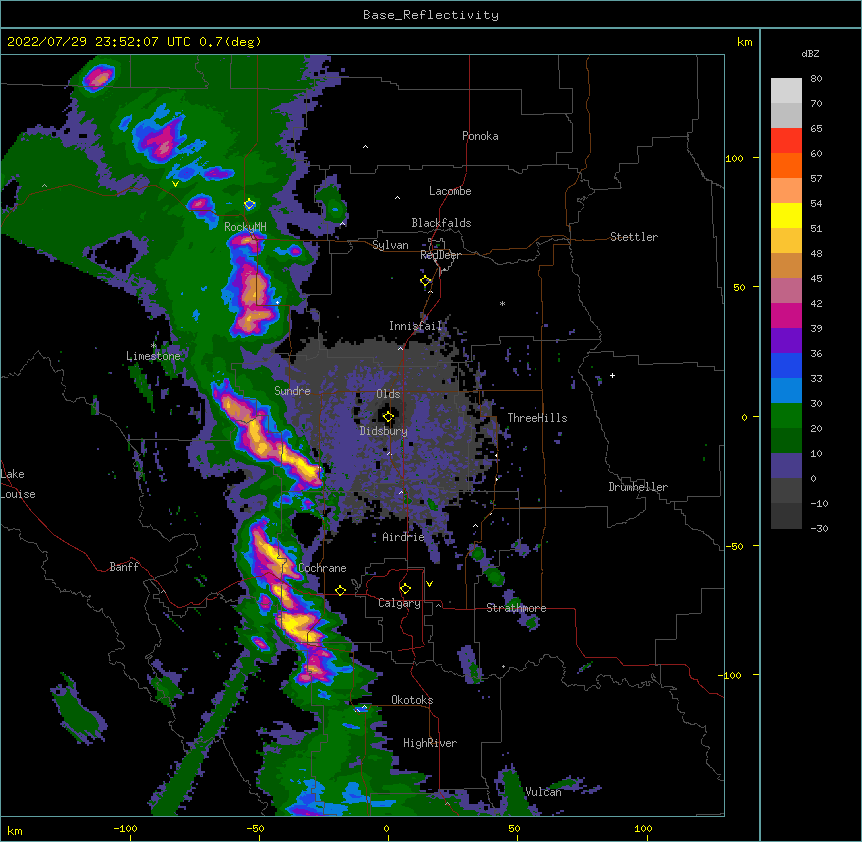Click the -50 tick on the right axis
The height and width of the screenshot is (842, 862).
click(x=734, y=546)
